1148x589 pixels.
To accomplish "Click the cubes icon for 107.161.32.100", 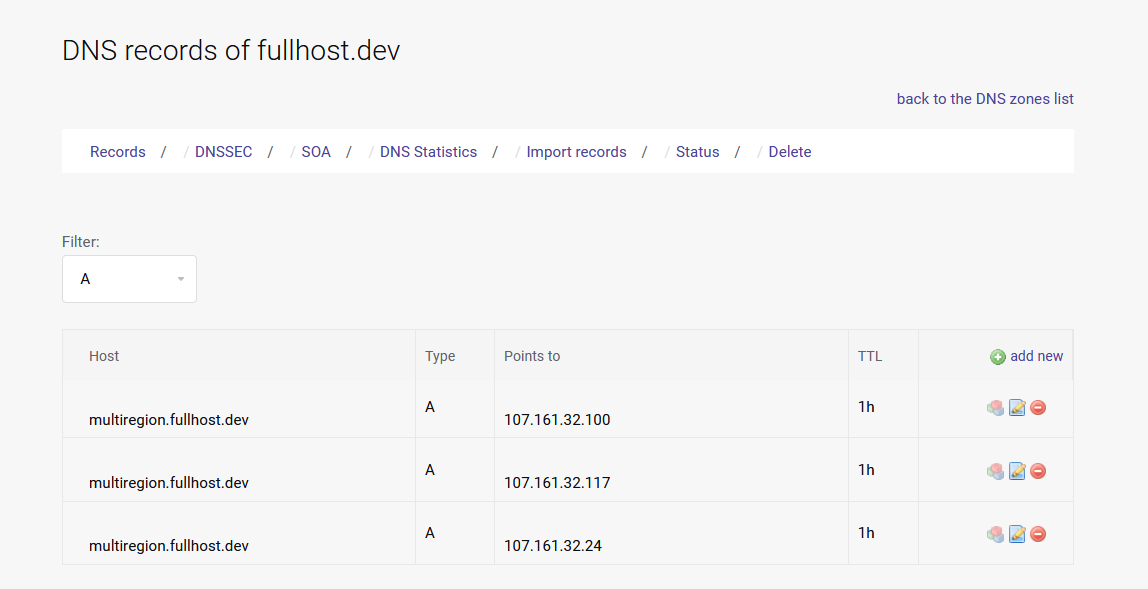I will [x=995, y=408].
